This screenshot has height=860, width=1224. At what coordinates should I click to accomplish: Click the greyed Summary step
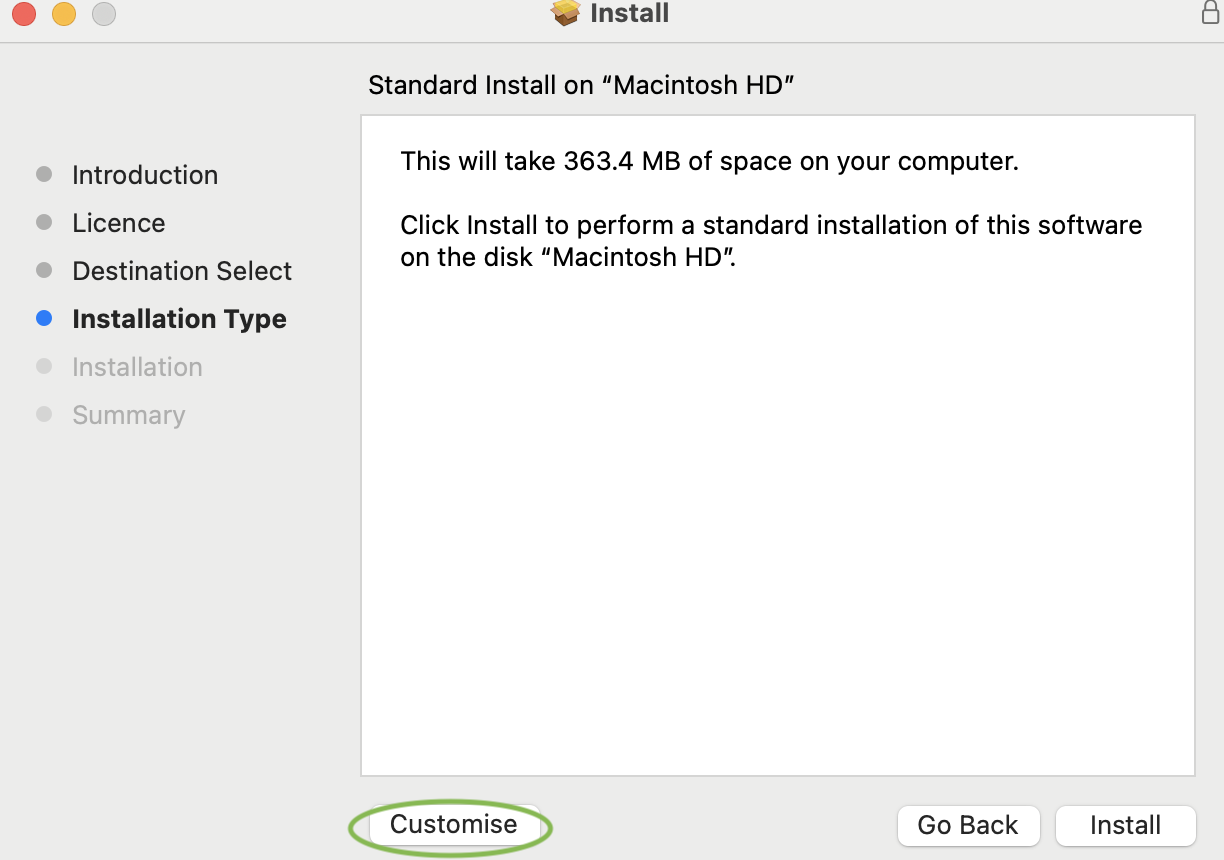tap(129, 415)
